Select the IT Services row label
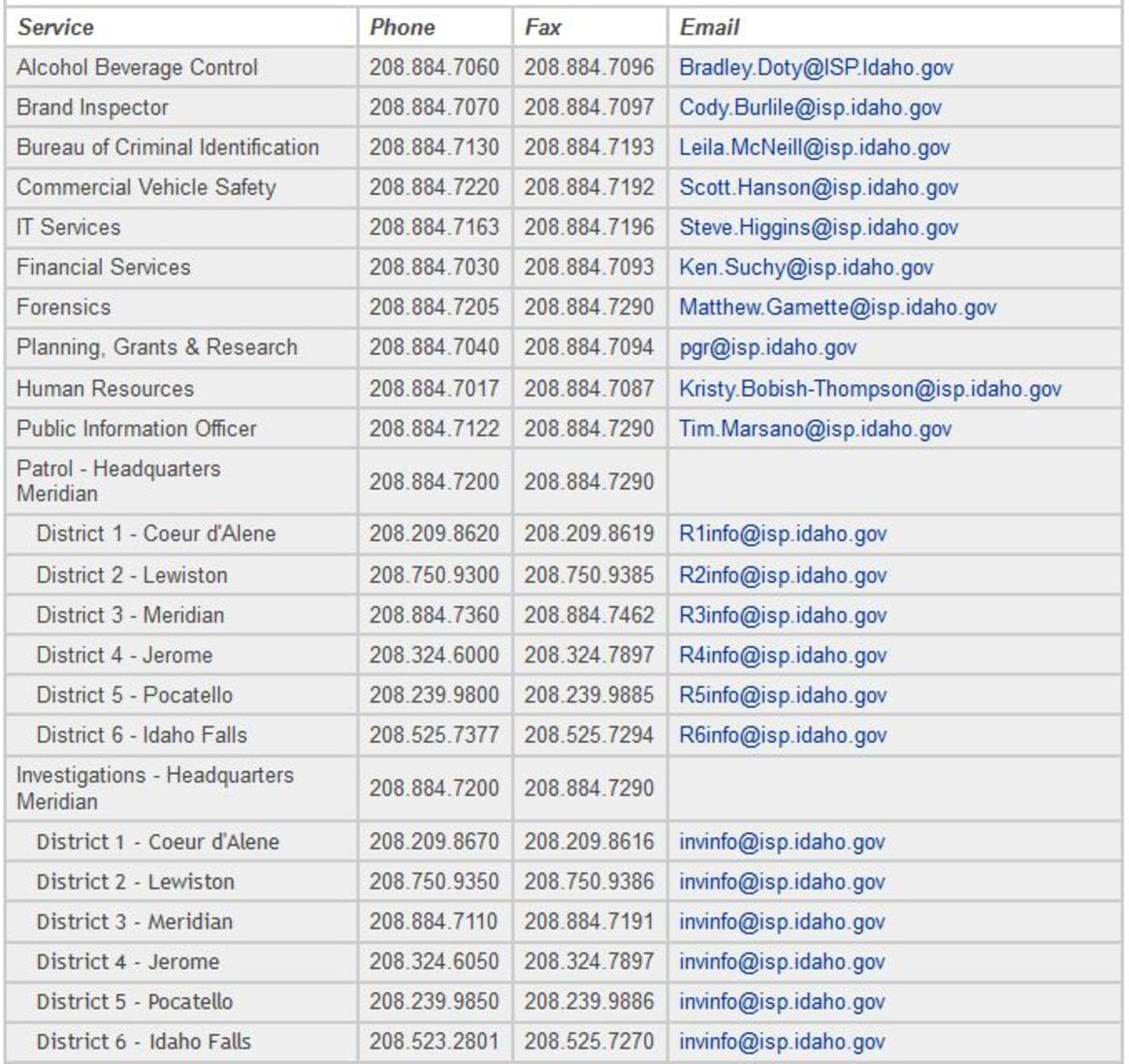This screenshot has width=1129, height=1064. pos(69,228)
